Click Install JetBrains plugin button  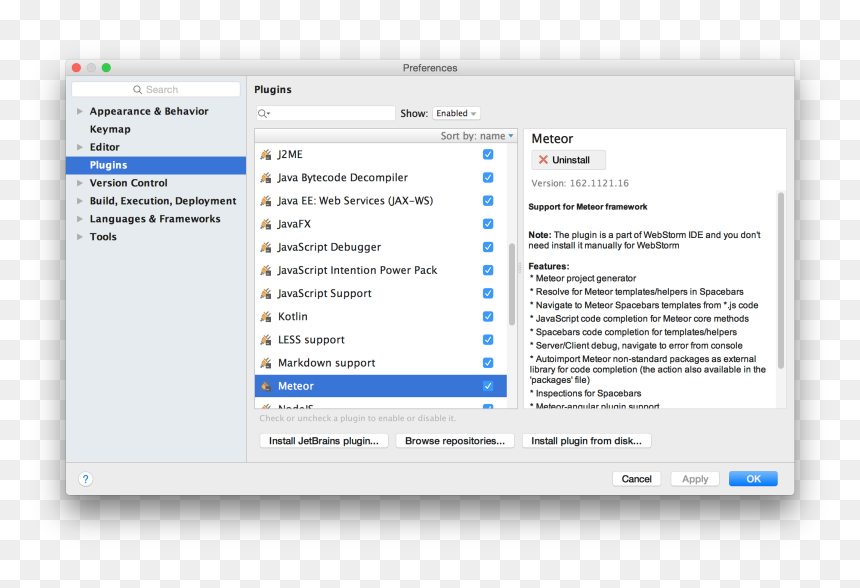click(x=324, y=441)
